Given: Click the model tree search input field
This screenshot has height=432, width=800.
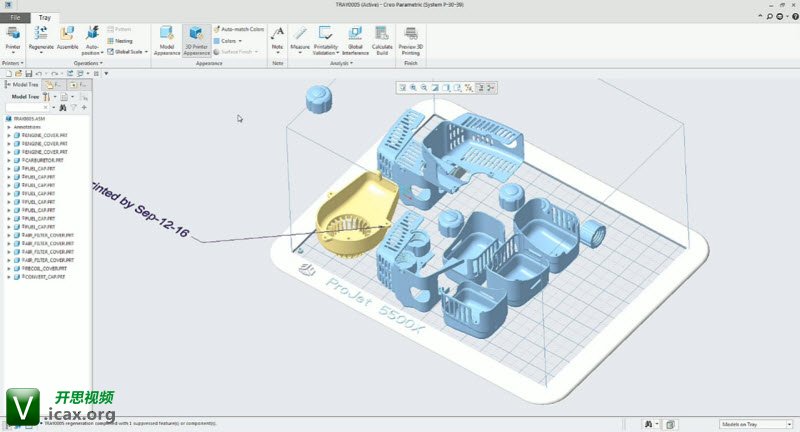Looking at the screenshot, I should [x=27, y=107].
